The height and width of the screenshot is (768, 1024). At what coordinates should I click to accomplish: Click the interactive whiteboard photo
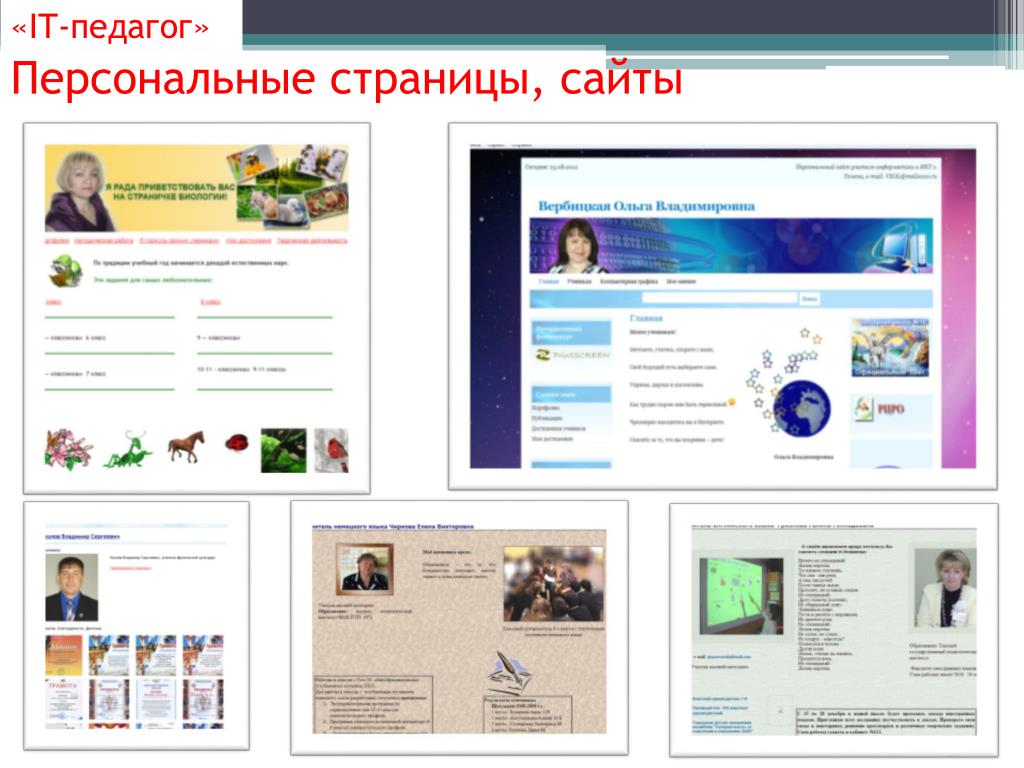click(x=741, y=596)
